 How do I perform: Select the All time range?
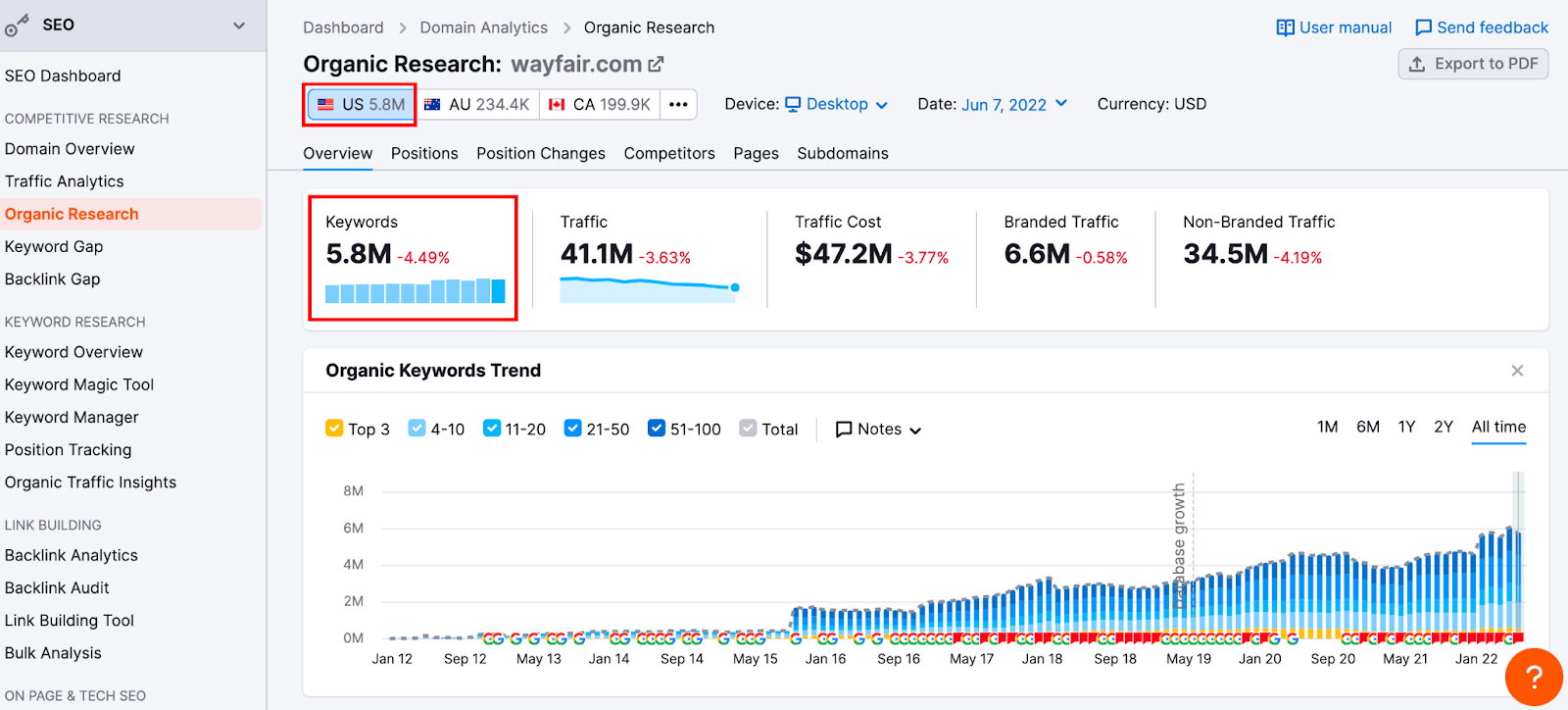pos(1498,427)
